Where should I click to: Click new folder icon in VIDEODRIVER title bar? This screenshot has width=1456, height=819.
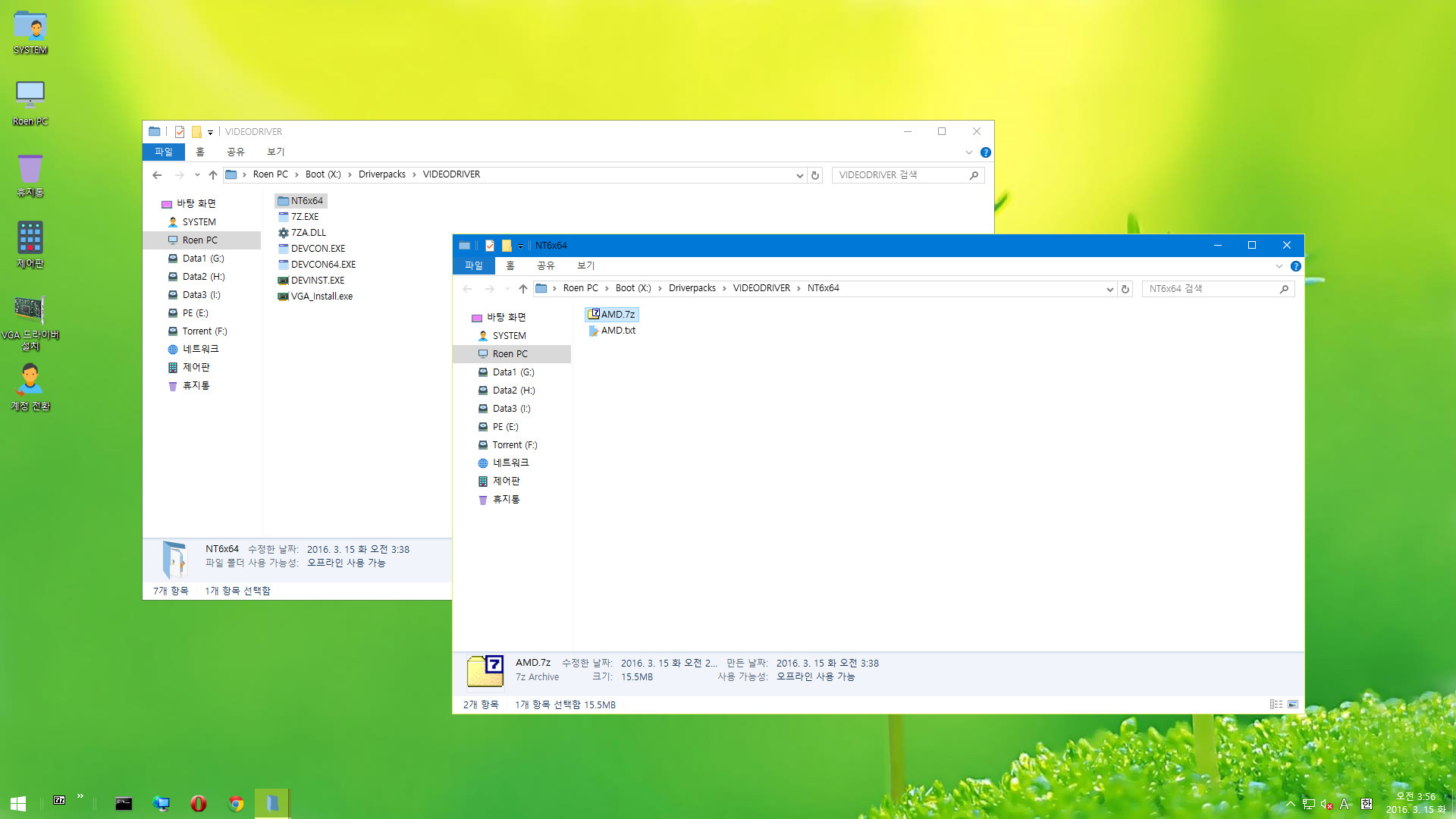(x=196, y=132)
